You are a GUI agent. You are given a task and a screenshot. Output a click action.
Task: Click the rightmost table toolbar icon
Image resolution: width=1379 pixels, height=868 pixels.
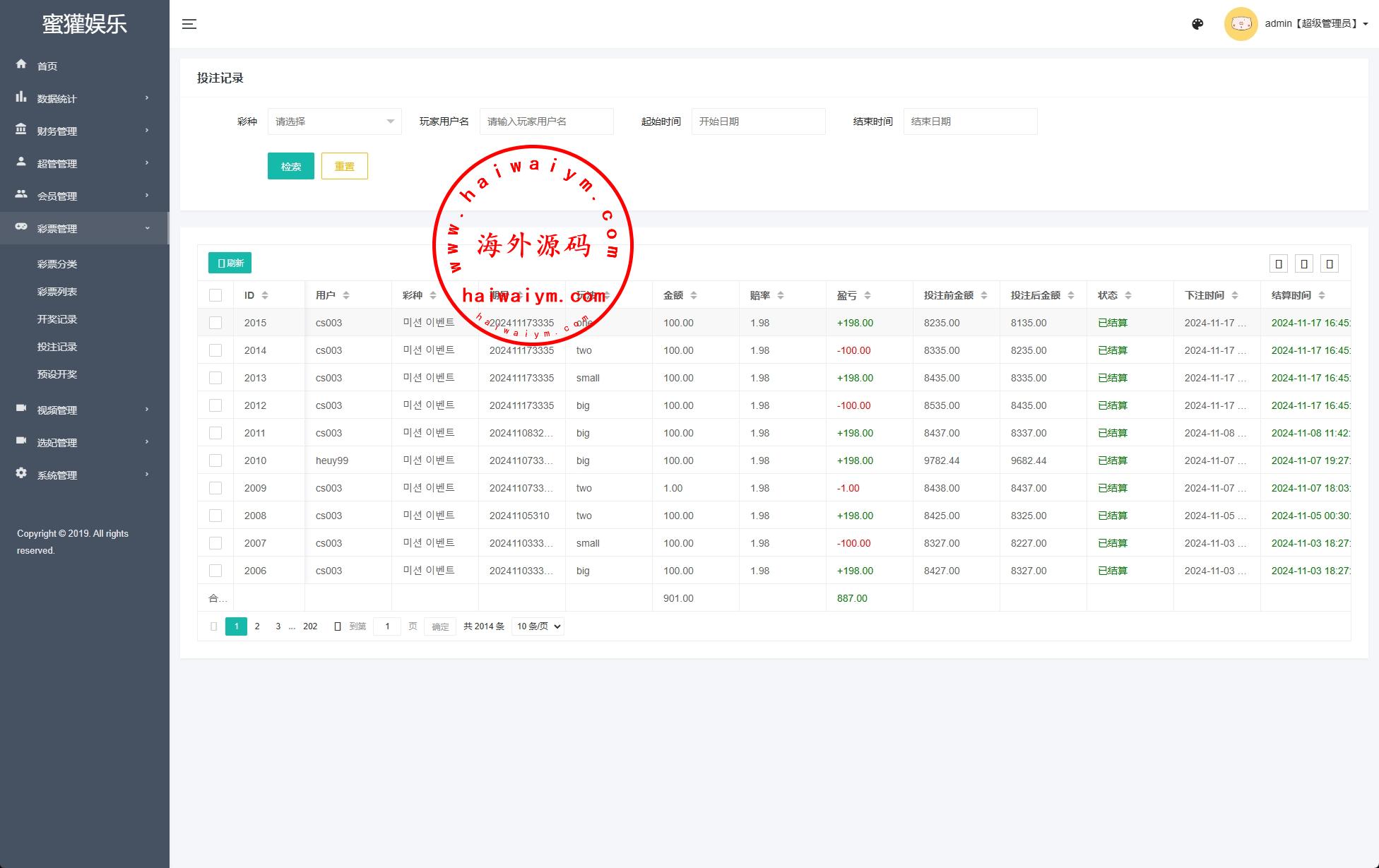1330,264
